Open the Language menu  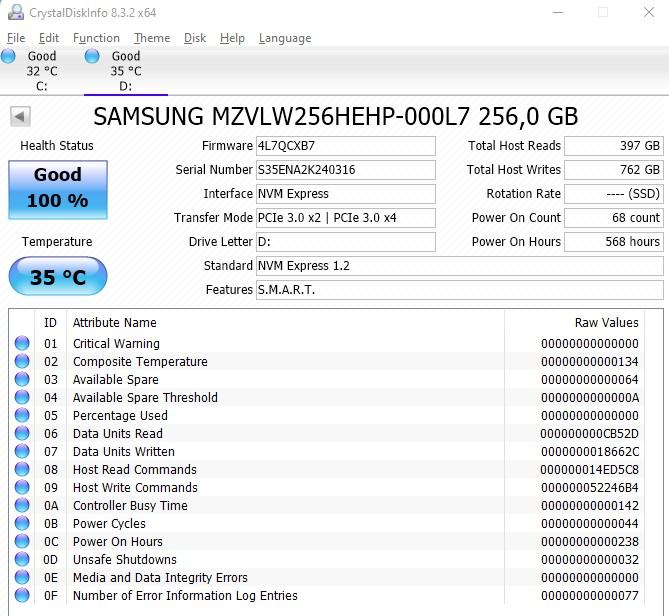(x=285, y=38)
